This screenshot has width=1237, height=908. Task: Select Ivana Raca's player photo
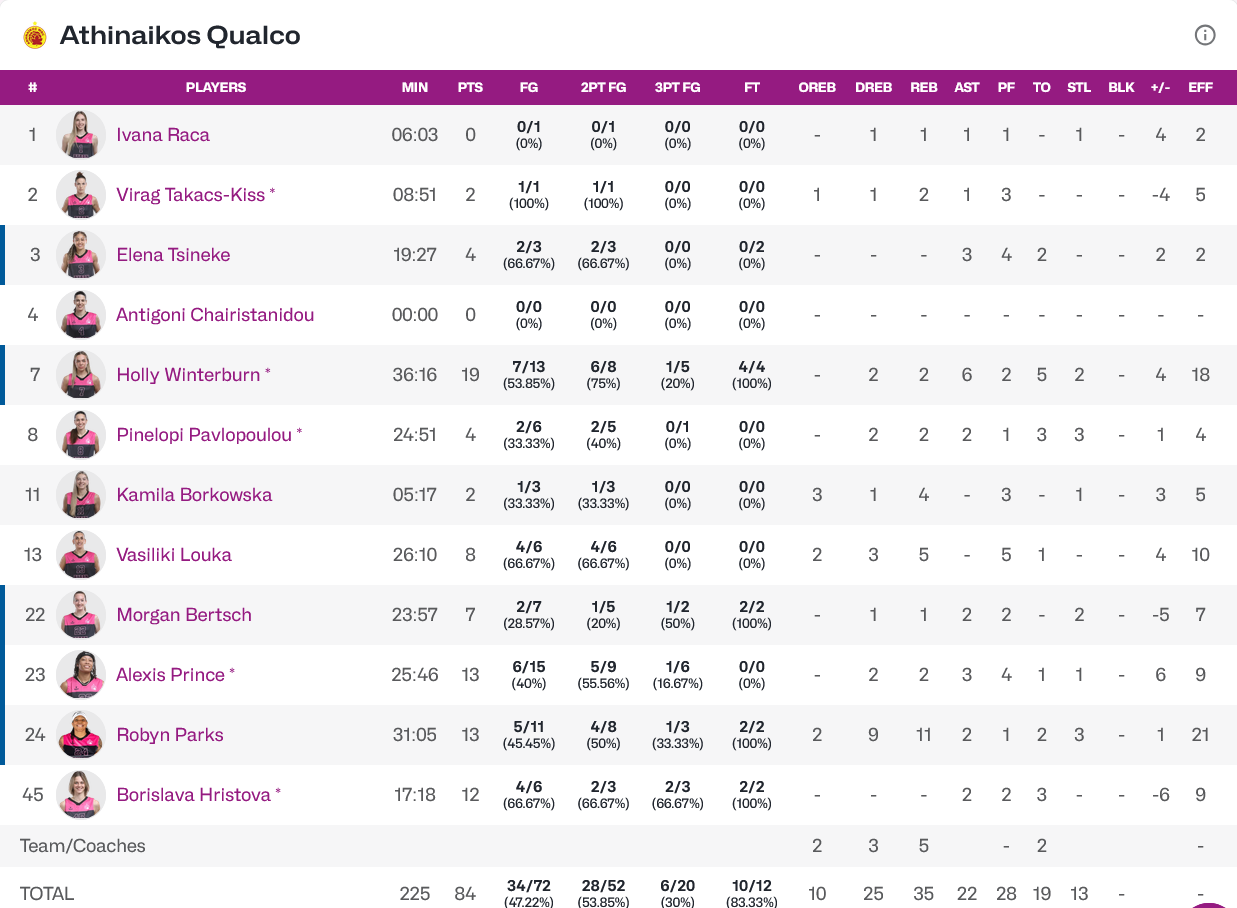[x=81, y=135]
